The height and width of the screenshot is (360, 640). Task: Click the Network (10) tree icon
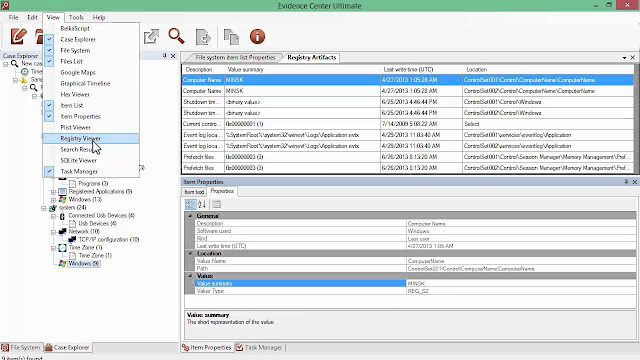pos(62,232)
